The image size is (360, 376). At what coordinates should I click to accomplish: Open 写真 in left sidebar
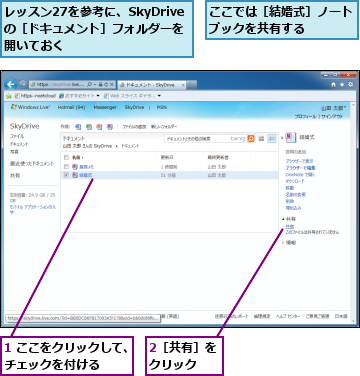point(14,152)
